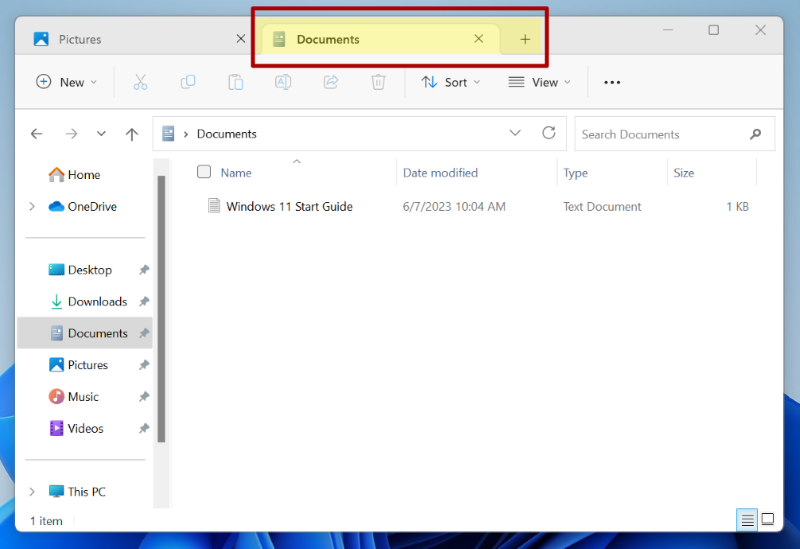Viewport: 800px width, 549px height.
Task: Expand the This PC tree node
Action: [32, 491]
